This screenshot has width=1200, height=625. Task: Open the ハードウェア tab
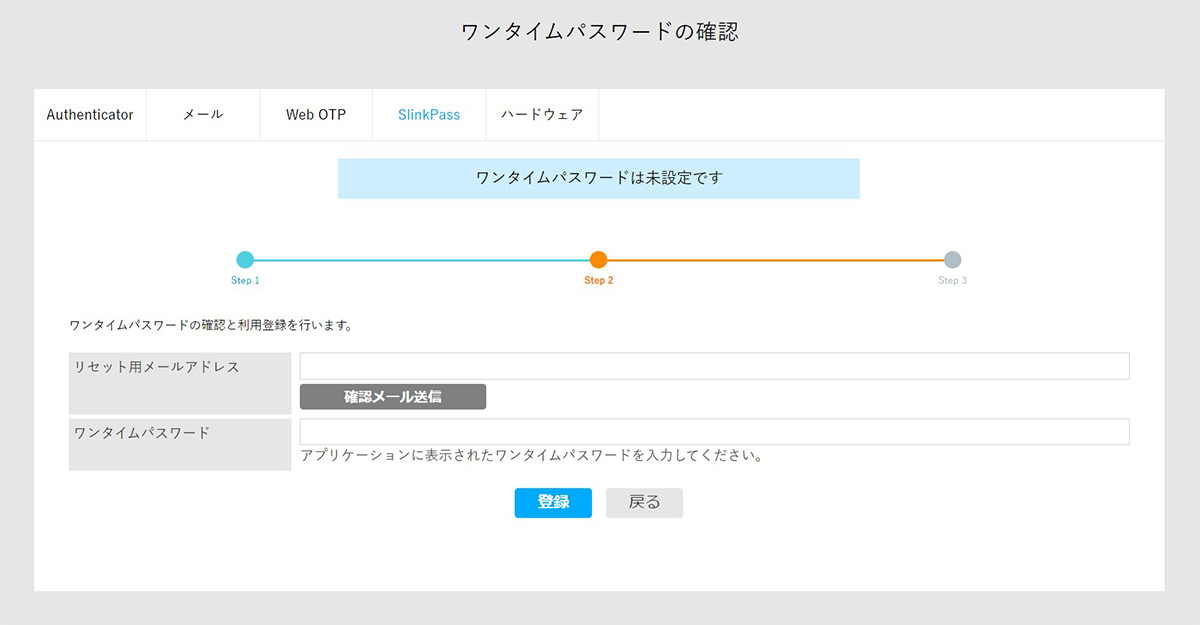[x=542, y=115]
